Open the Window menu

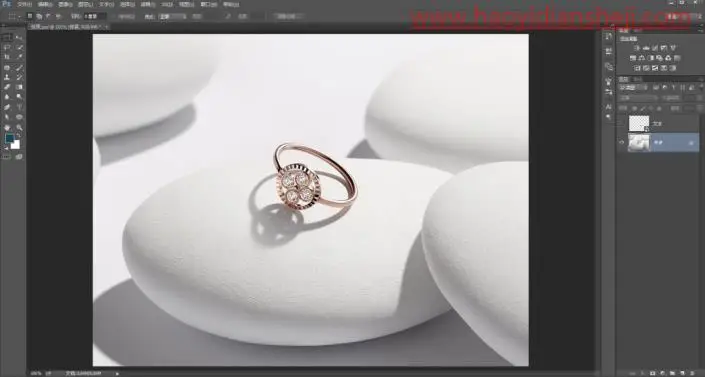point(208,4)
